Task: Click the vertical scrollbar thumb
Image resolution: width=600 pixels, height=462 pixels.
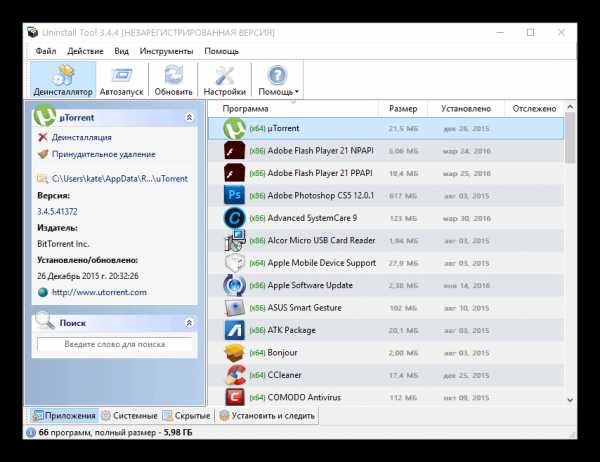Action: [x=570, y=137]
